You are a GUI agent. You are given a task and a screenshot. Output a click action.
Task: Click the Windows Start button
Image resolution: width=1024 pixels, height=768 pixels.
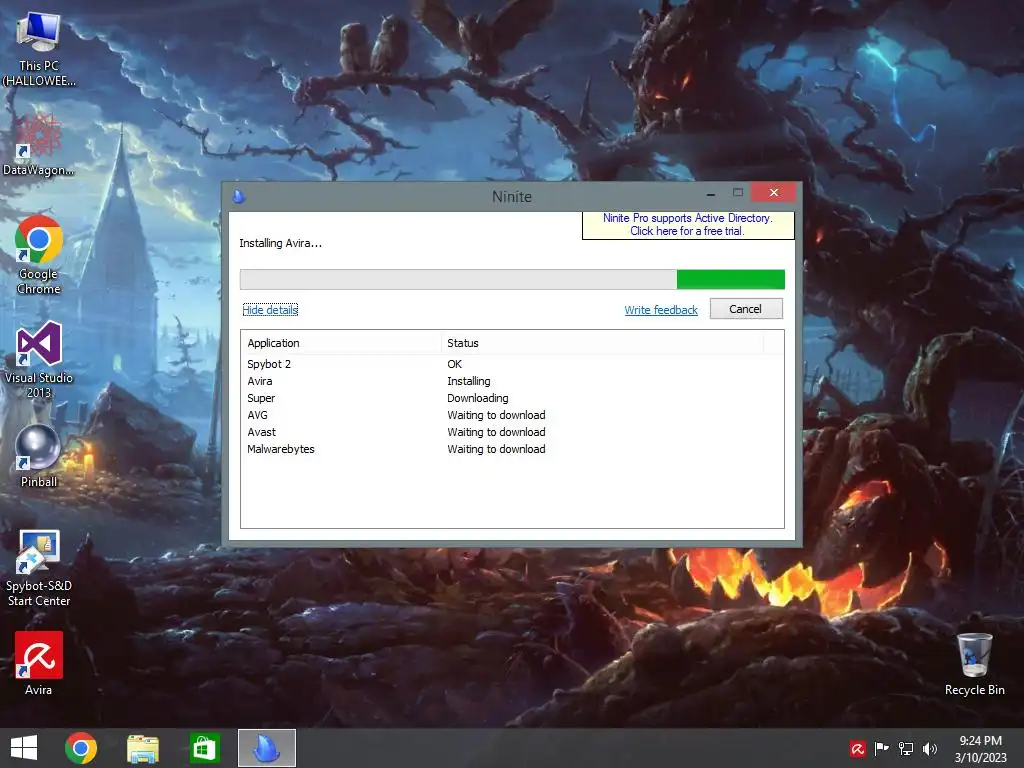click(x=24, y=748)
